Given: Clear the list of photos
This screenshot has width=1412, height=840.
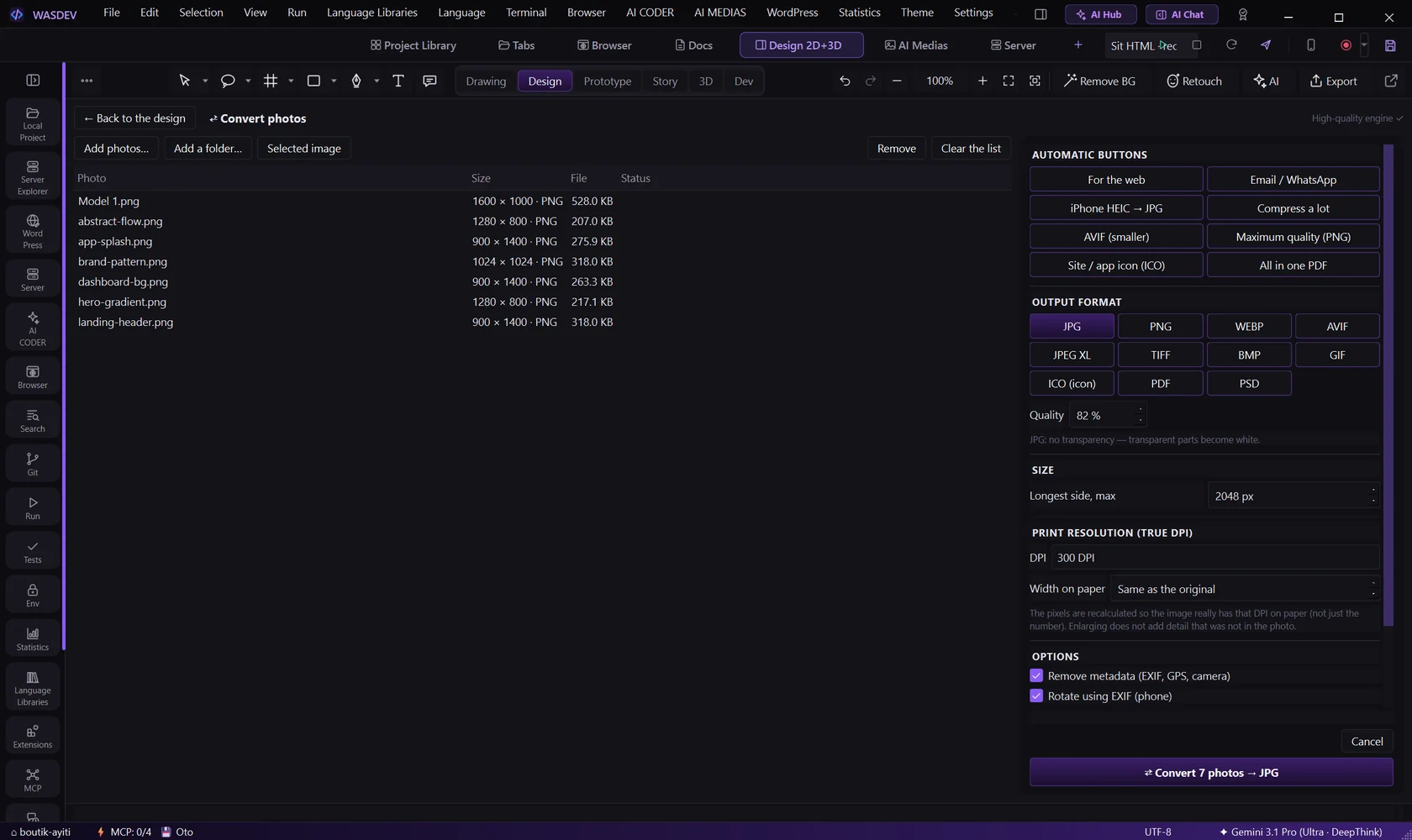Looking at the screenshot, I should point(971,149).
